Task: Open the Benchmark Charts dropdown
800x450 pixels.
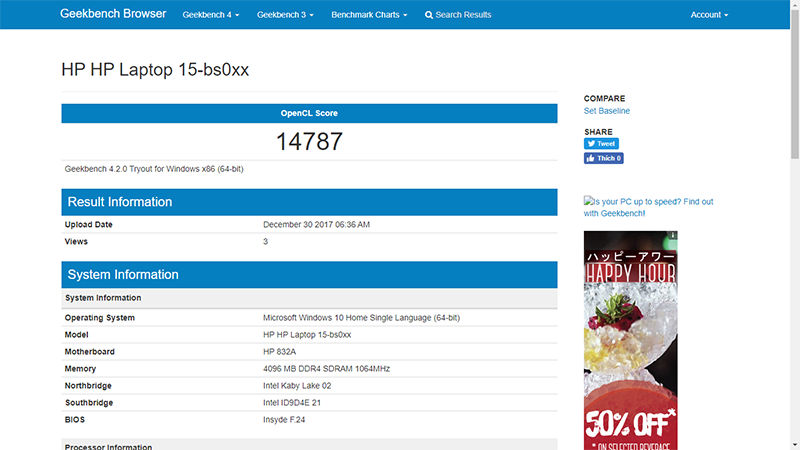Action: tap(369, 15)
